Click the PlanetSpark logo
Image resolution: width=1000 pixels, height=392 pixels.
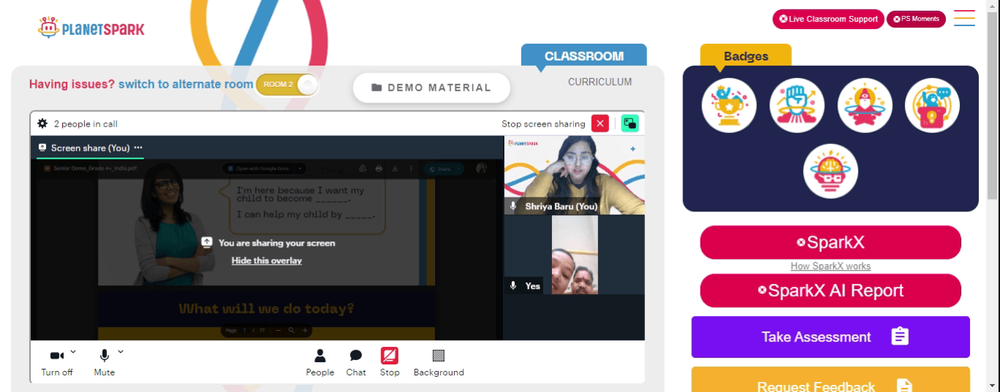91,28
